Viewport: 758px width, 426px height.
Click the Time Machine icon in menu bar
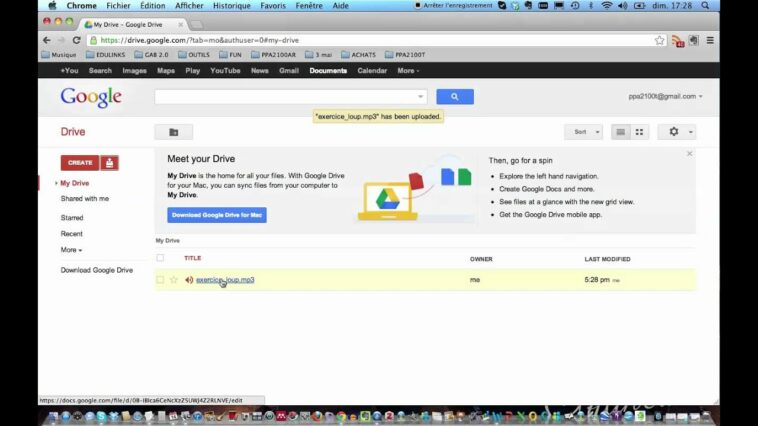[575, 6]
